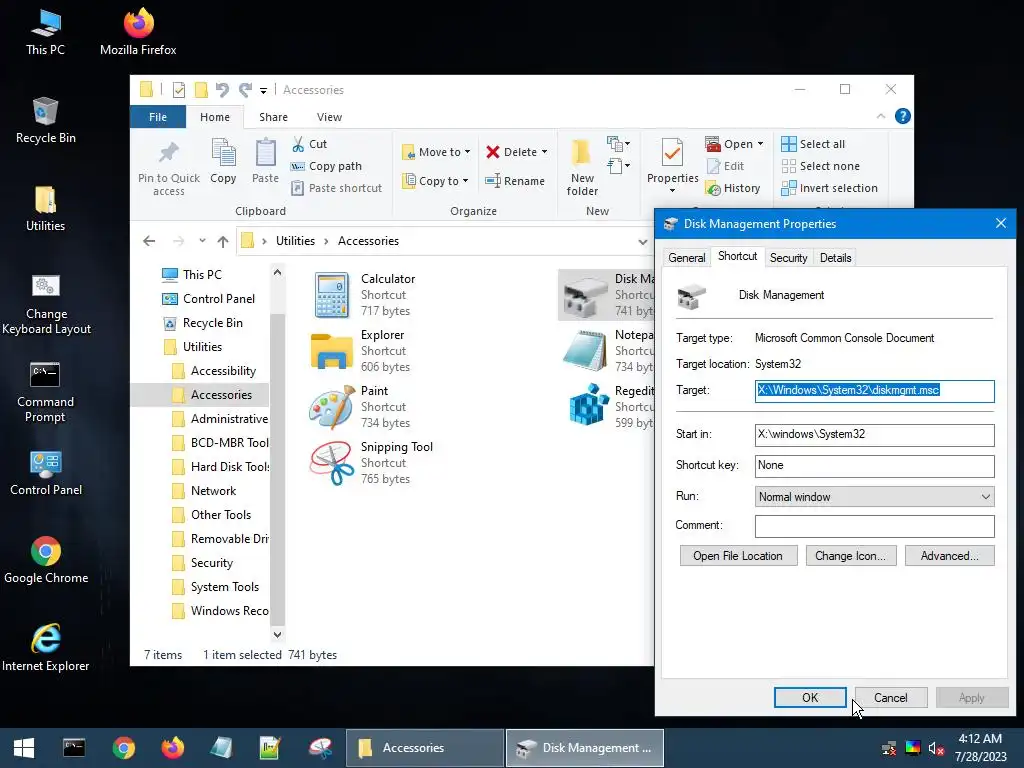Click Invert selection in ribbon

click(x=829, y=188)
